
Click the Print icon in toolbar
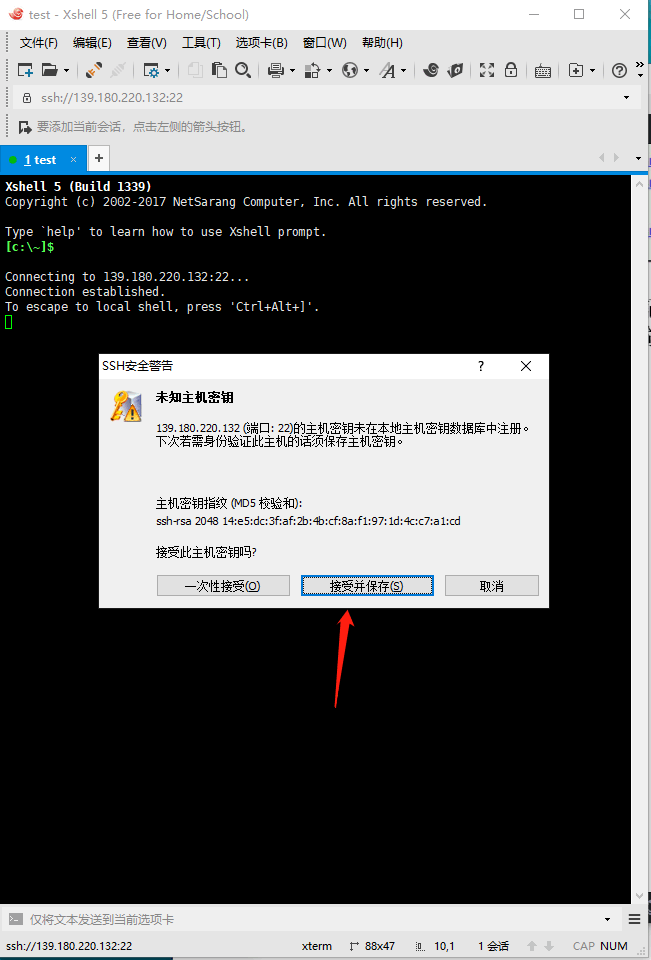[276, 70]
